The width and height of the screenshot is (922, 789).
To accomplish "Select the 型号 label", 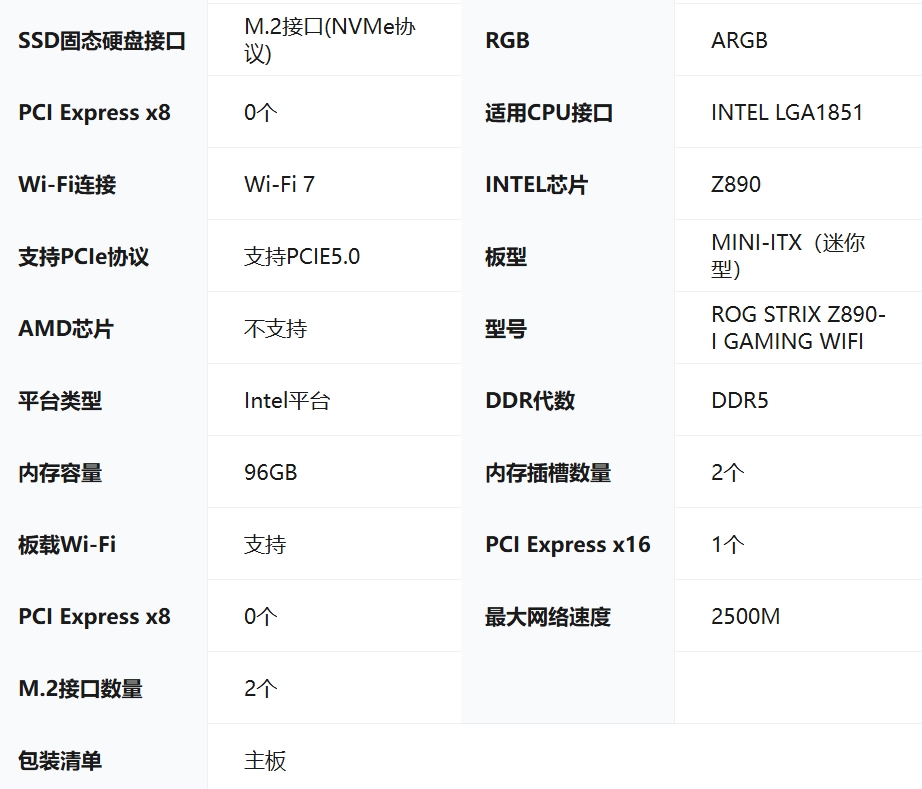I will click(x=506, y=329).
